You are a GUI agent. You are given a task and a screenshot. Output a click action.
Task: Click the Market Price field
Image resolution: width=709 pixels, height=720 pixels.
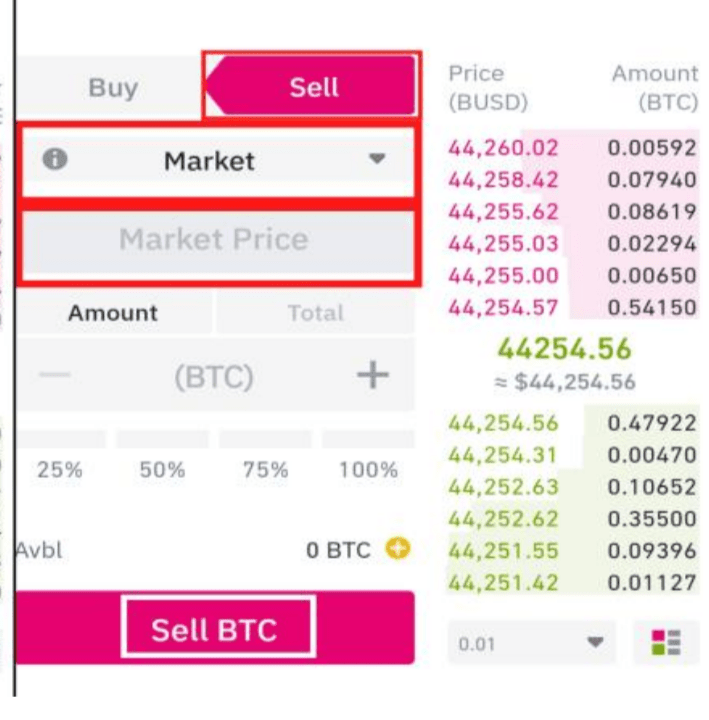click(214, 240)
